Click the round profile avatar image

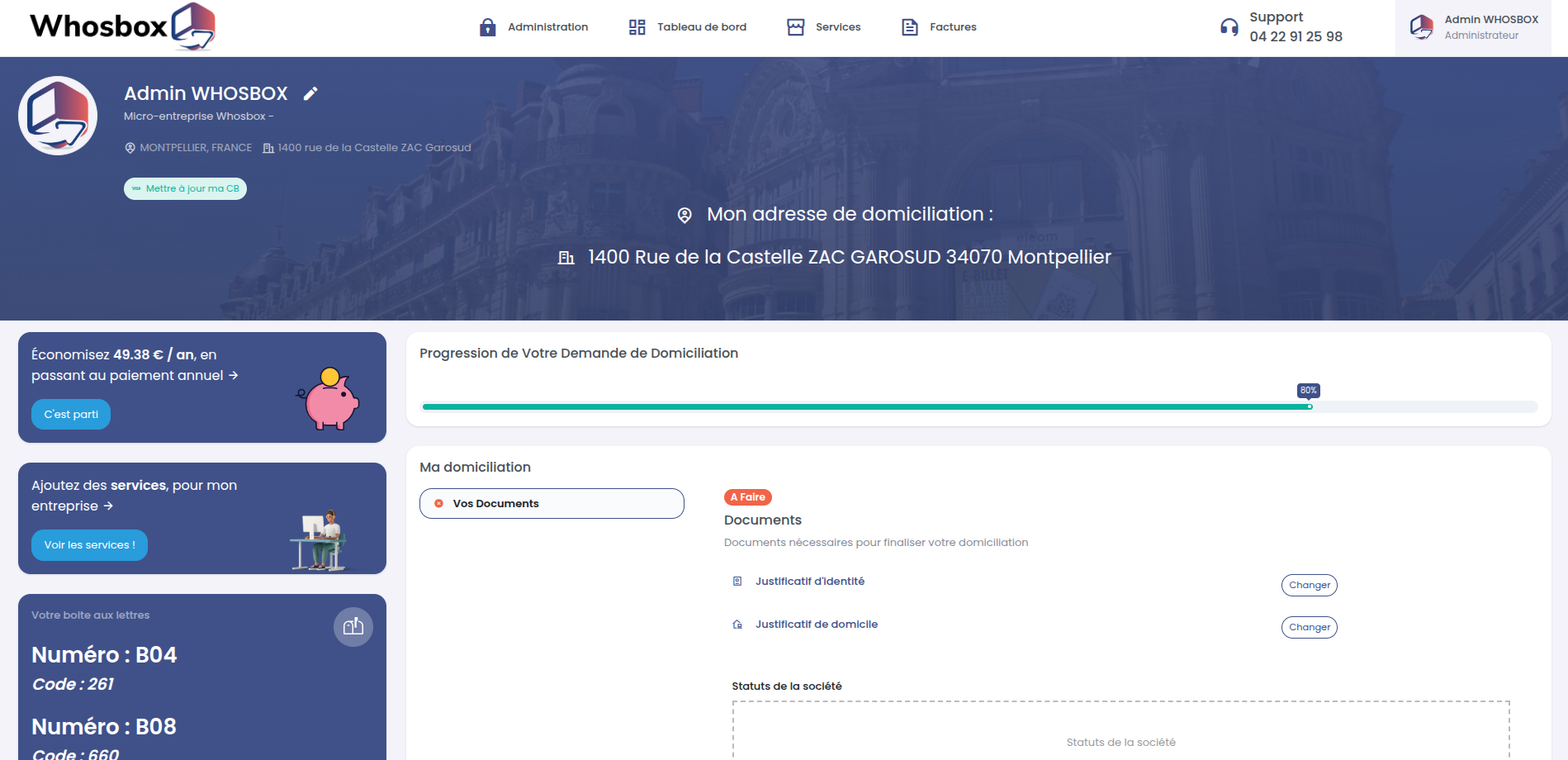pyautogui.click(x=58, y=116)
